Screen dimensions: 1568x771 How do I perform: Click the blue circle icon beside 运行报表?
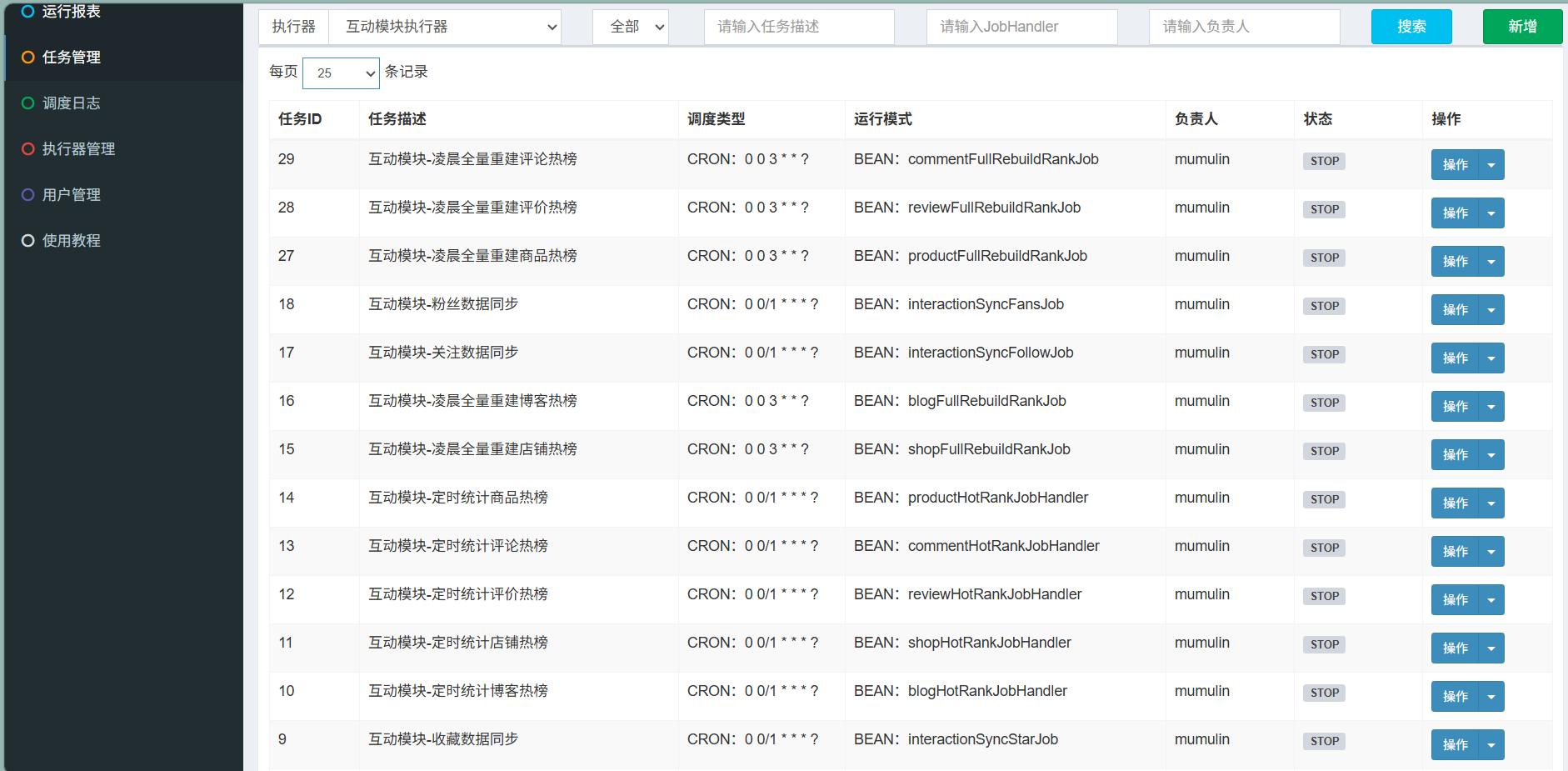click(28, 12)
